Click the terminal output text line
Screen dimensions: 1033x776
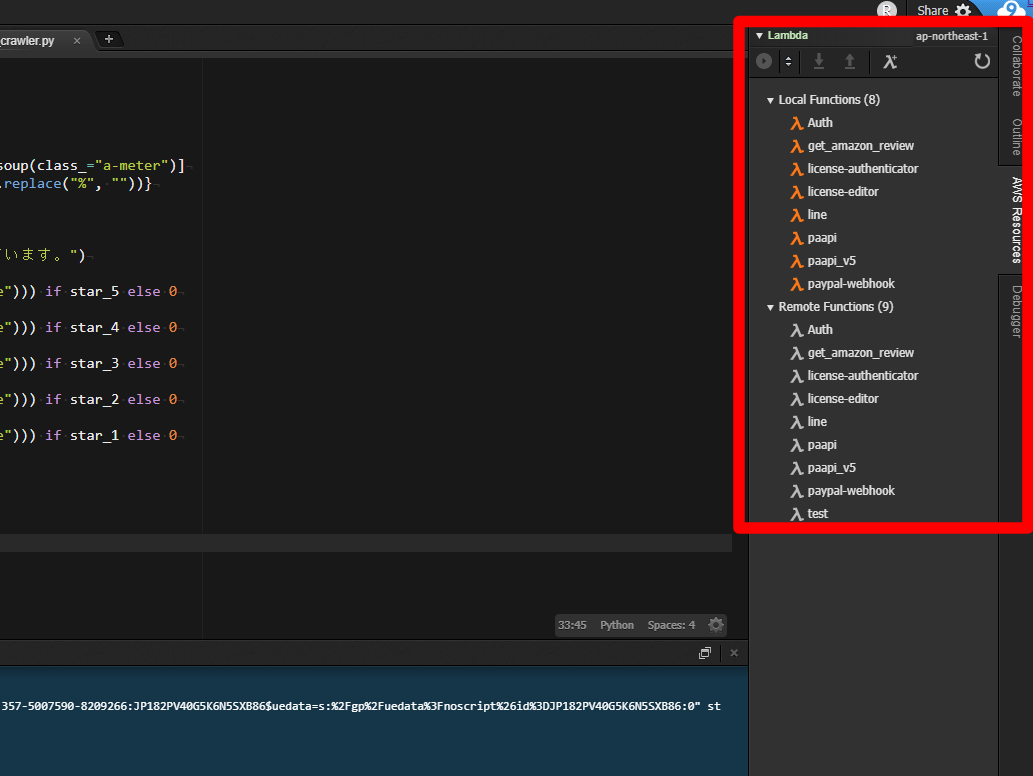[x=361, y=706]
